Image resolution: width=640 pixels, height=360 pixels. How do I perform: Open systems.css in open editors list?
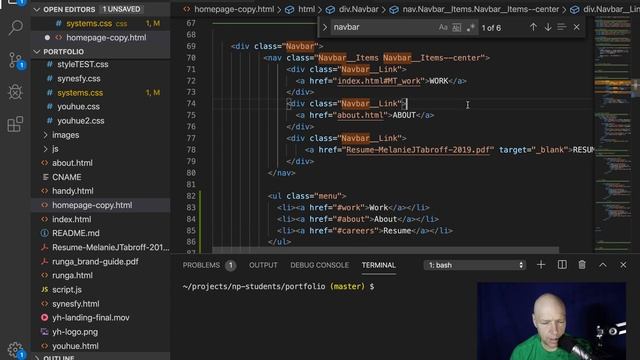(89, 24)
